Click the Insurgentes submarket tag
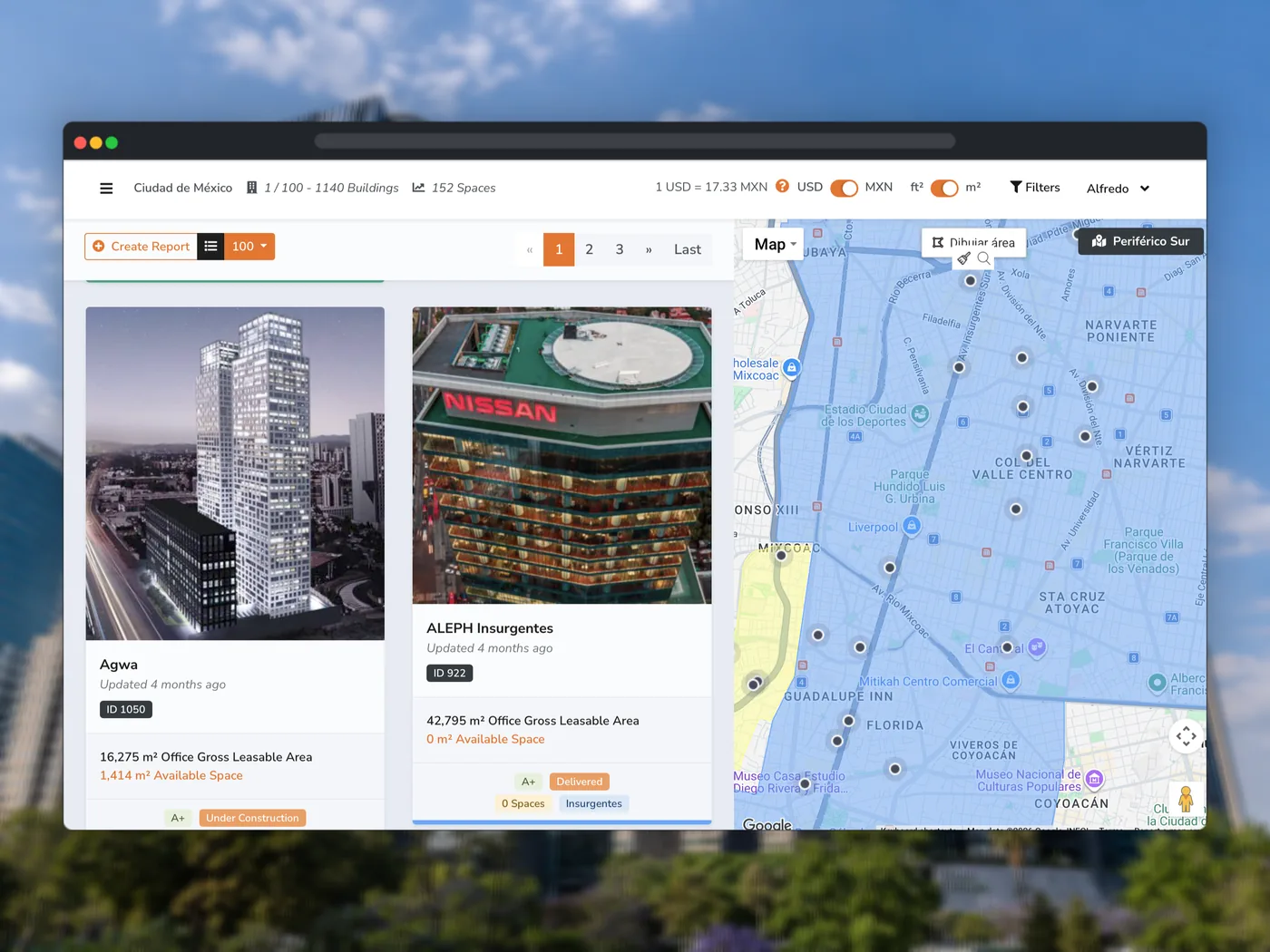This screenshot has height=952, width=1270. 593,803
